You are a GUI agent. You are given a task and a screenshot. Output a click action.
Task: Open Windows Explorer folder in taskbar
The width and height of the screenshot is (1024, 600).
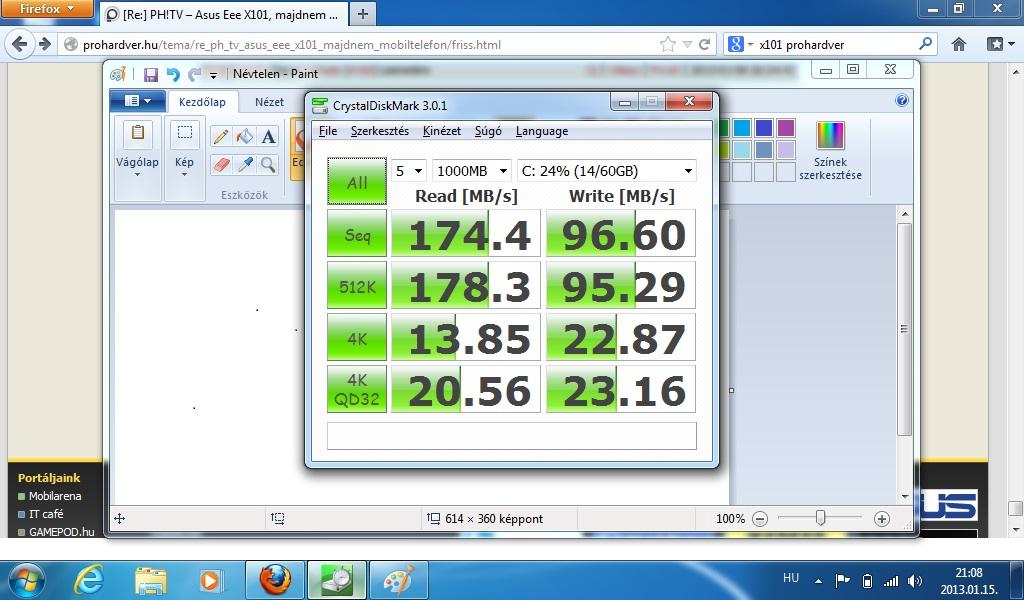[x=151, y=580]
